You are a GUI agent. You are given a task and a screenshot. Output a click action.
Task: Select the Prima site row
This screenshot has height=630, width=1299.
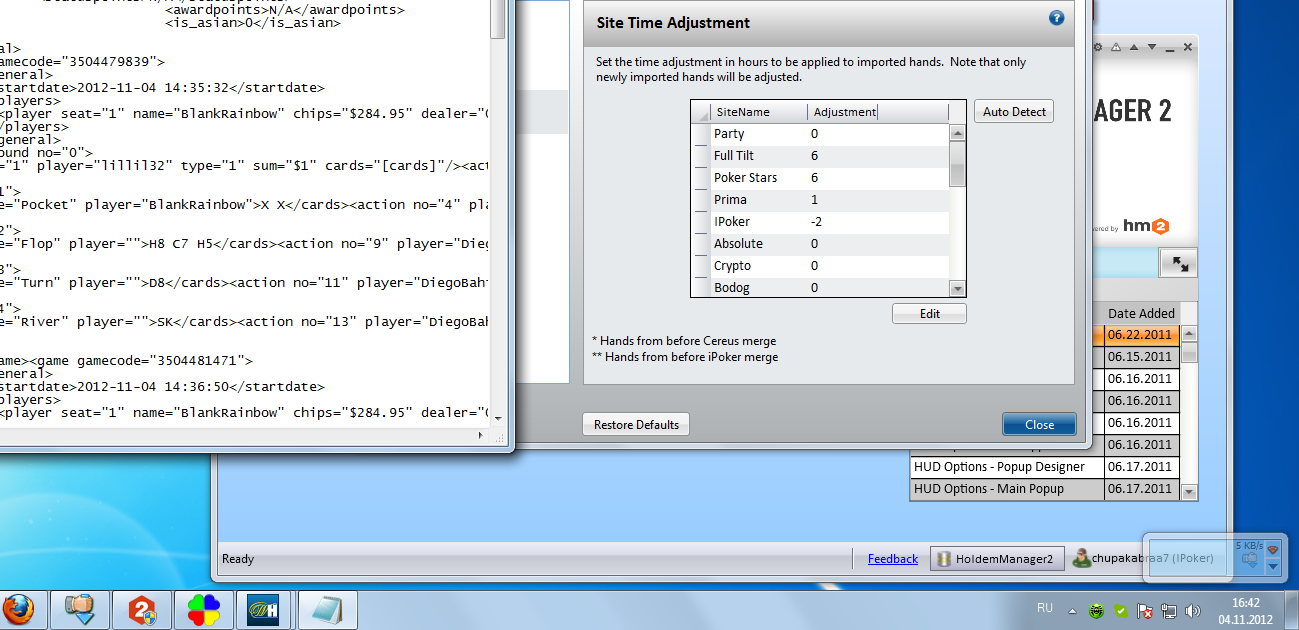(820, 200)
